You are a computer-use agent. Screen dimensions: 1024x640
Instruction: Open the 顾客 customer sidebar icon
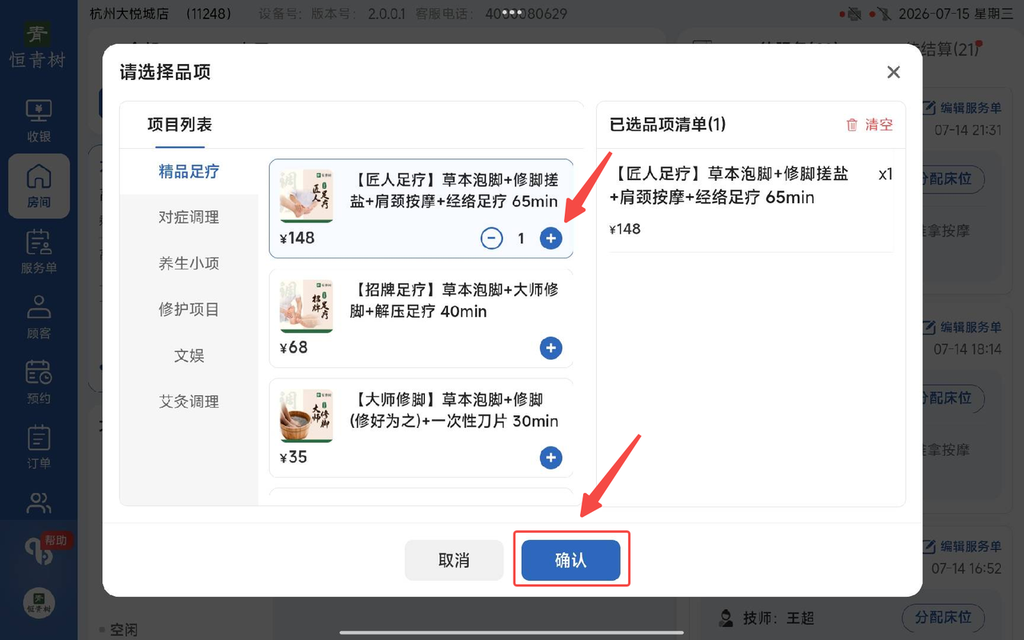(x=39, y=317)
